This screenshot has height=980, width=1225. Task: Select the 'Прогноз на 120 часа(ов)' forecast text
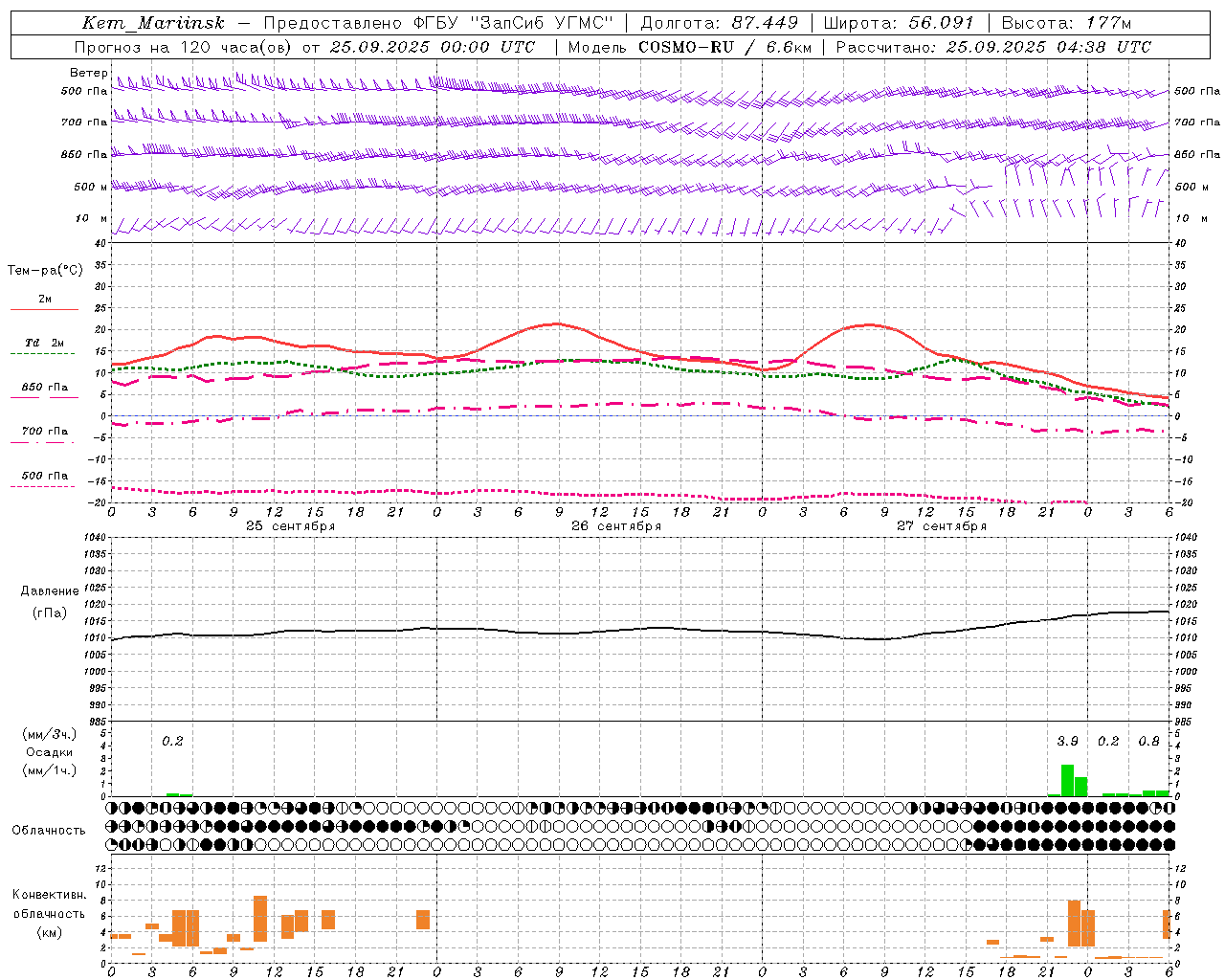(x=184, y=47)
